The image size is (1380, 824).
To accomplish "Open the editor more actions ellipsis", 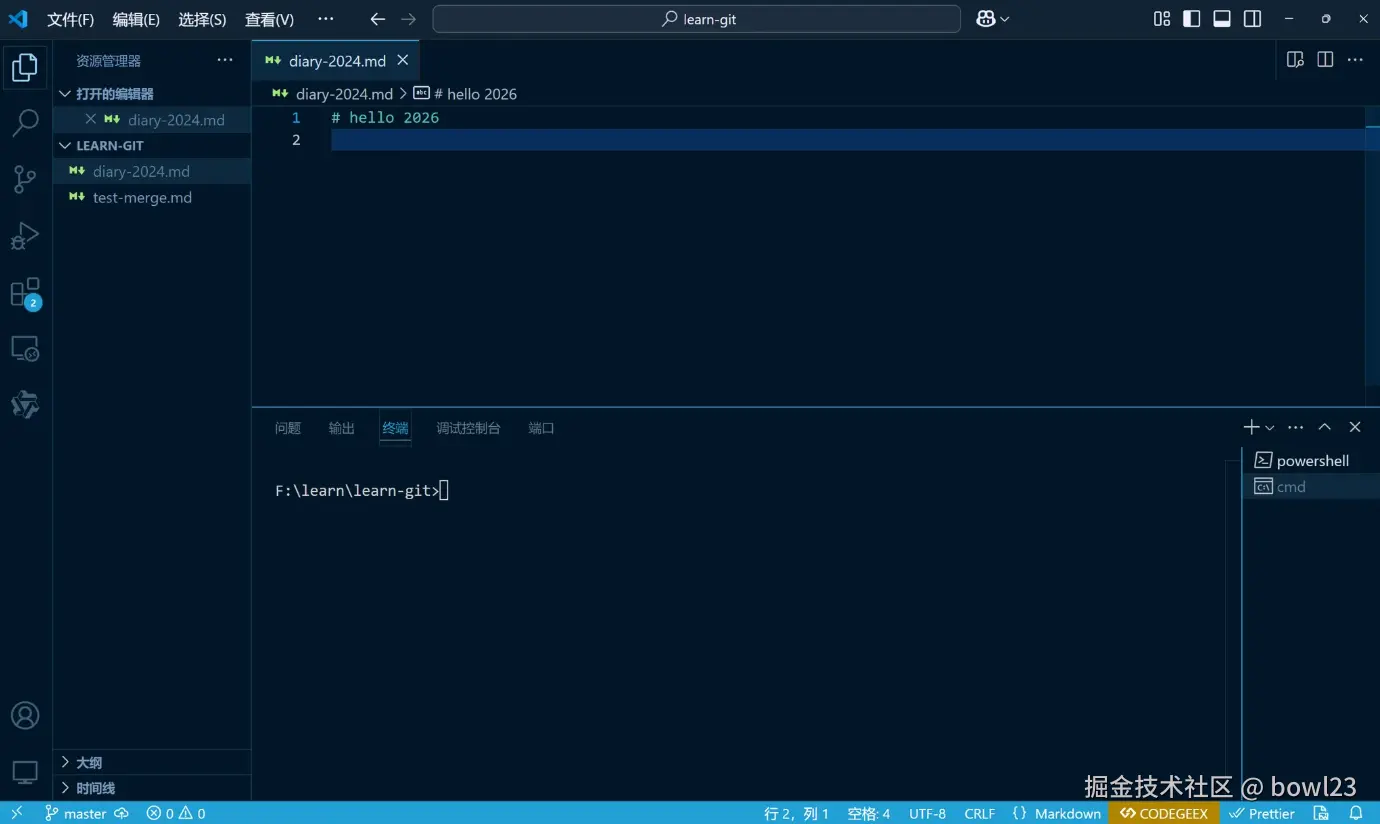I will pos(1355,60).
